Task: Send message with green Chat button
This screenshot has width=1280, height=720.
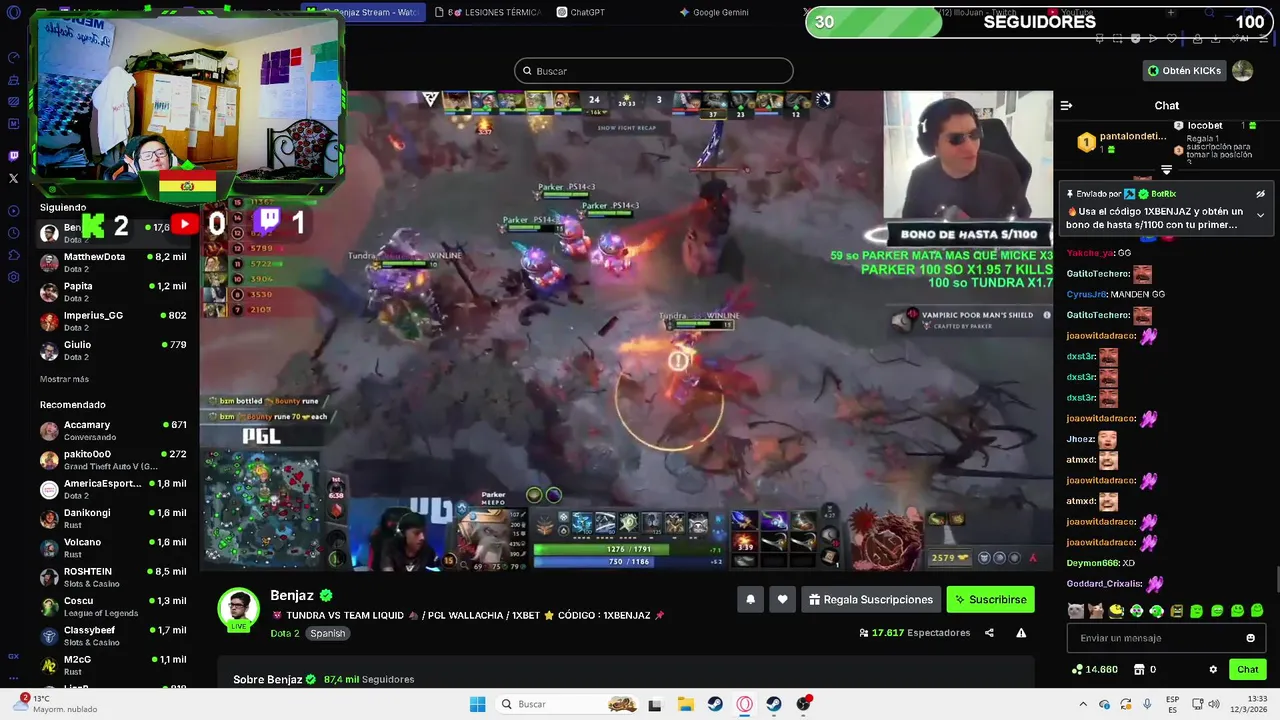Action: click(x=1248, y=669)
